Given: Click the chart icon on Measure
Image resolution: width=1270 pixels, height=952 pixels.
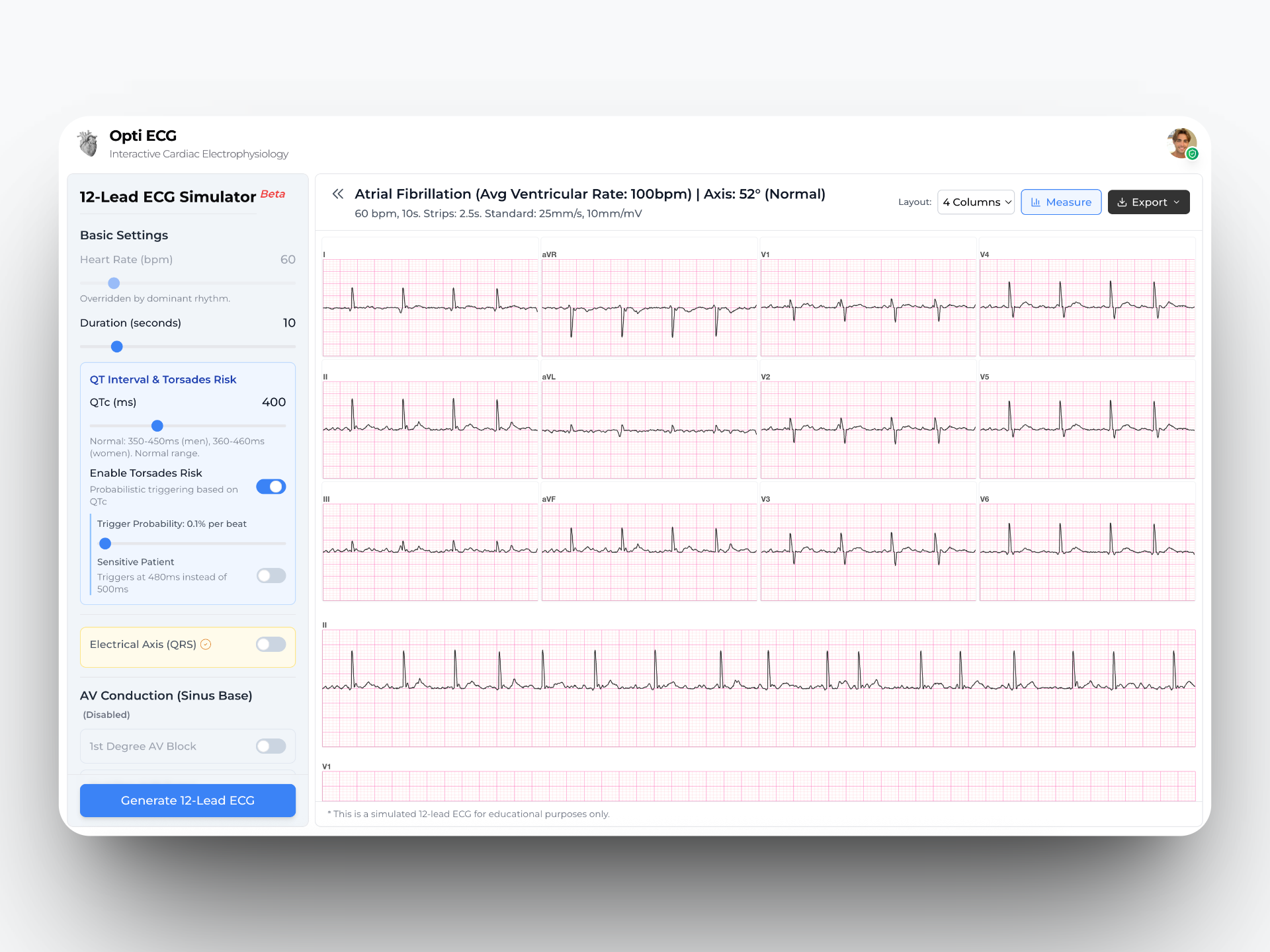Looking at the screenshot, I should 1035,202.
